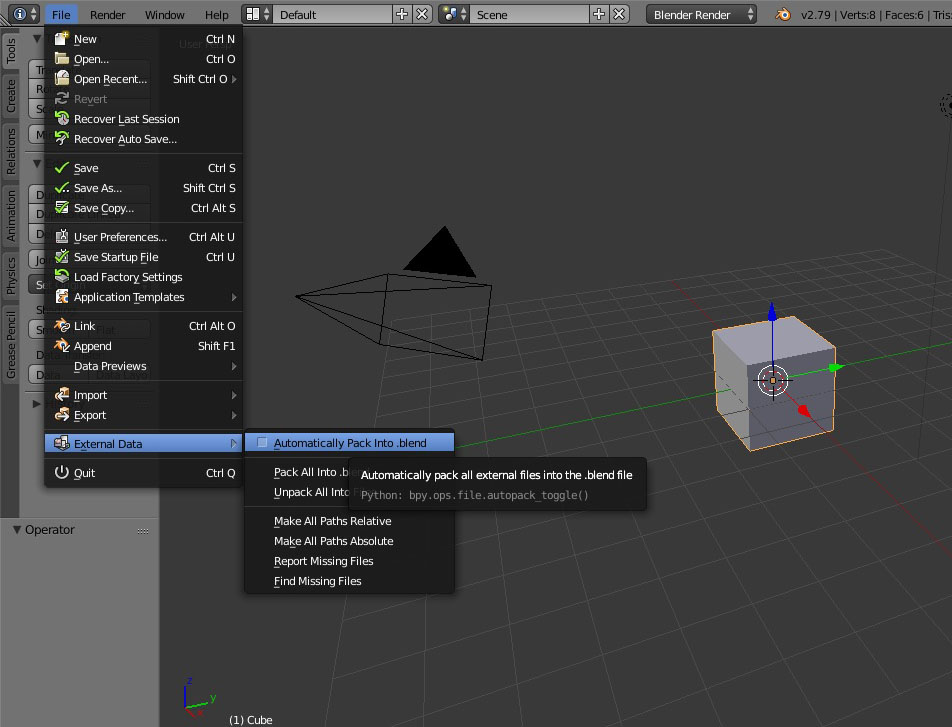
Task: Click the Save icon in the File menu
Action: pyautogui.click(x=59, y=167)
